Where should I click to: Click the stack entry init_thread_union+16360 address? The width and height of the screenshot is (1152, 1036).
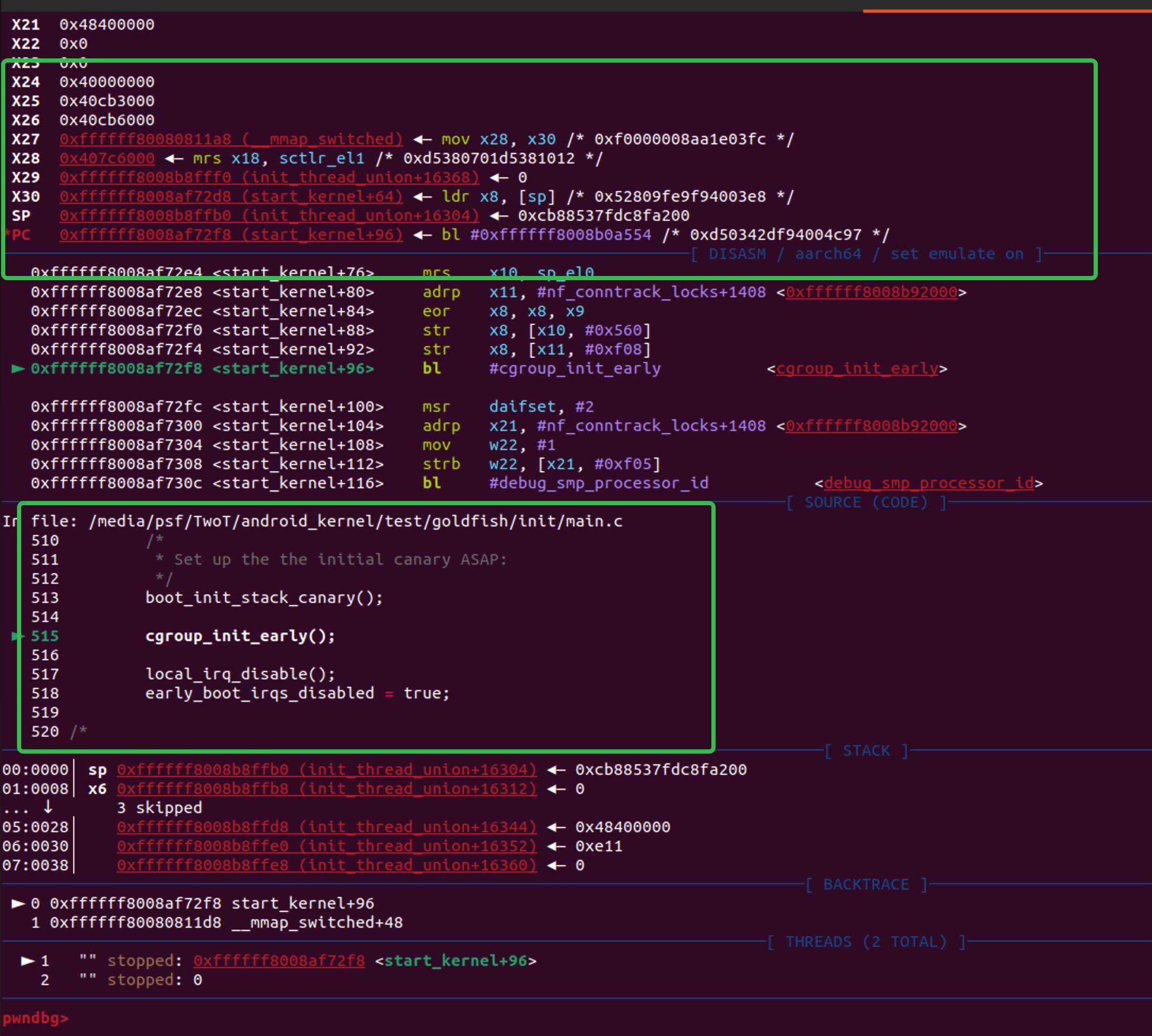tap(327, 865)
